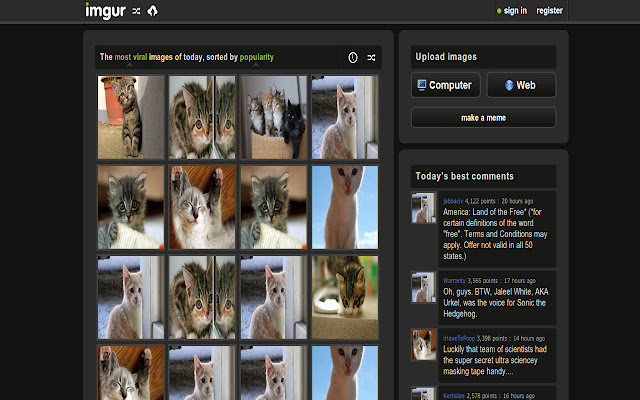Click the clock icon in the gallery header
640x400 pixels.
tap(353, 58)
